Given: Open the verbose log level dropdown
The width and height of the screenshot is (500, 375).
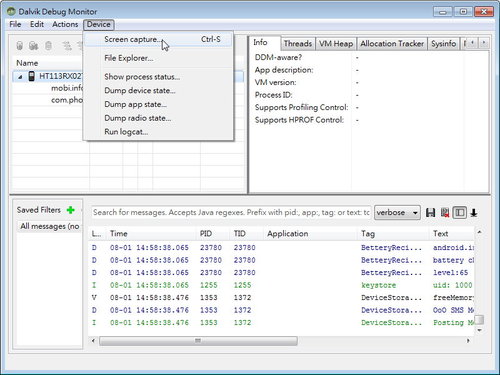Looking at the screenshot, I should coord(397,213).
